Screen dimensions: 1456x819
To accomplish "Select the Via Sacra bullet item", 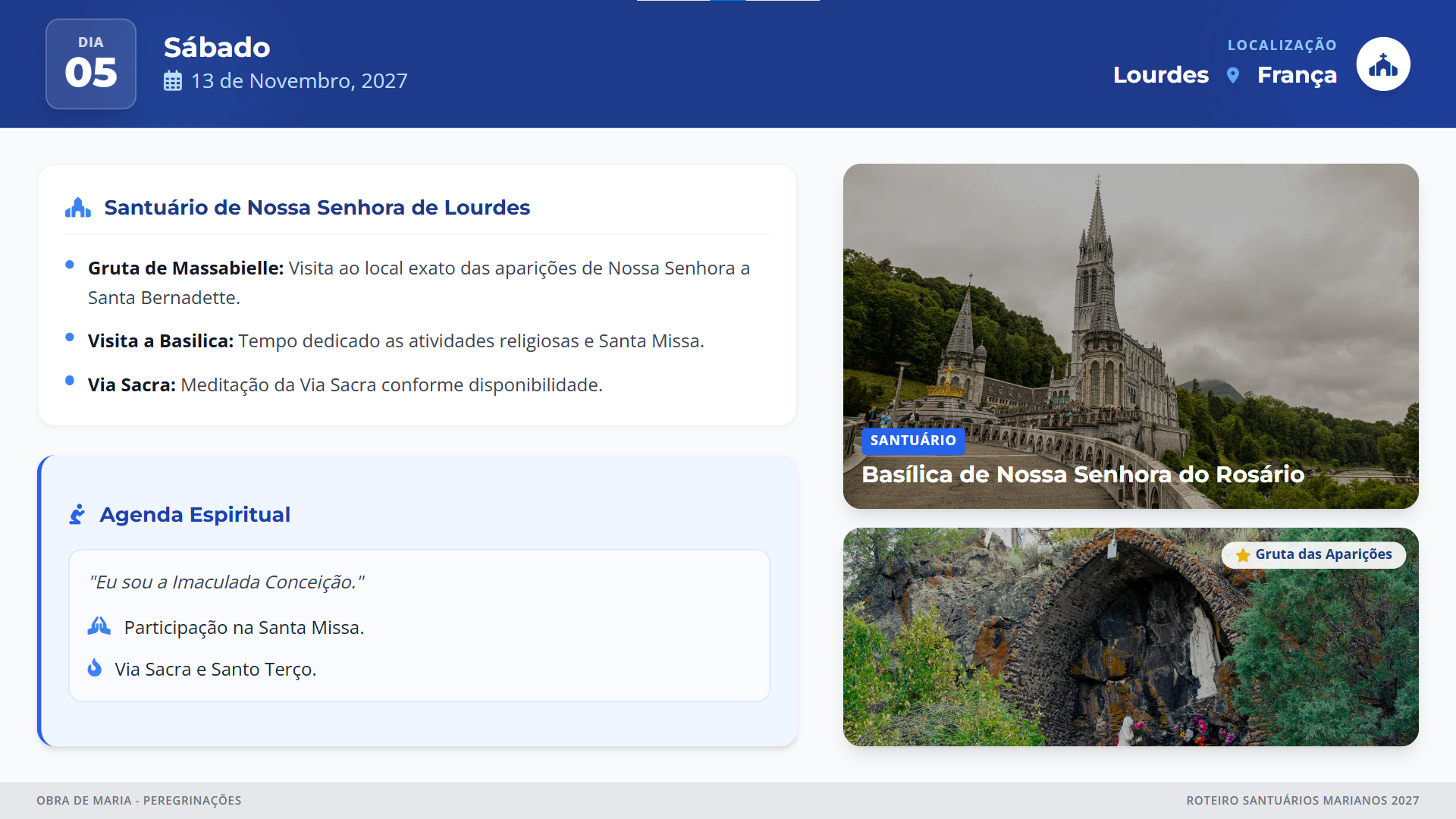I will (x=345, y=385).
